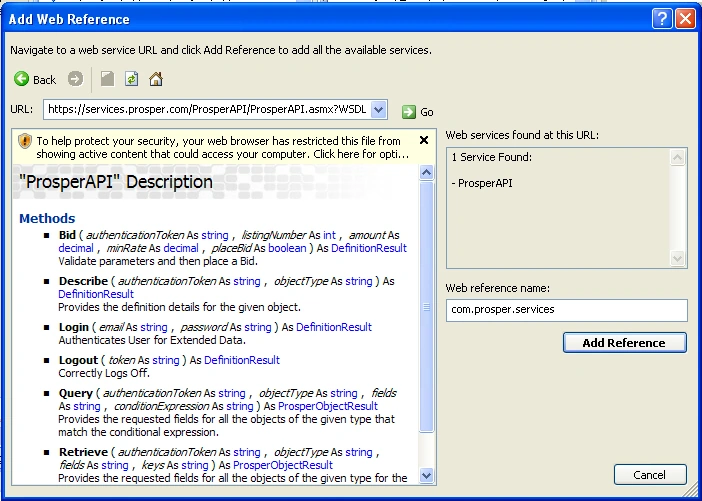Image resolution: width=702 pixels, height=501 pixels.
Task: Click 'Authenticates User for Extended Data.' text
Action: pos(152,340)
